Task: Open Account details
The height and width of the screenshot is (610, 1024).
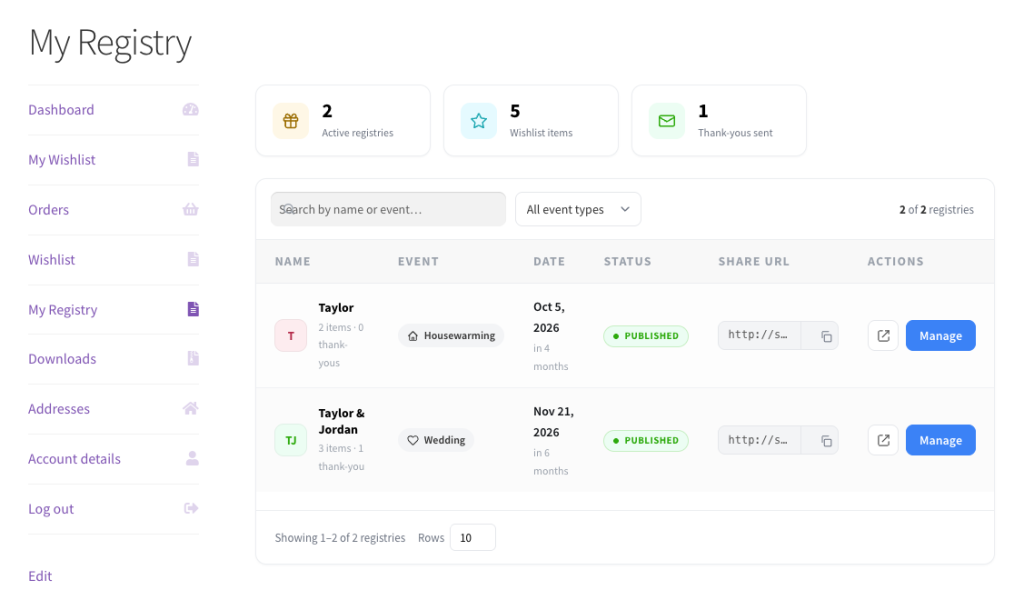Action: [74, 459]
